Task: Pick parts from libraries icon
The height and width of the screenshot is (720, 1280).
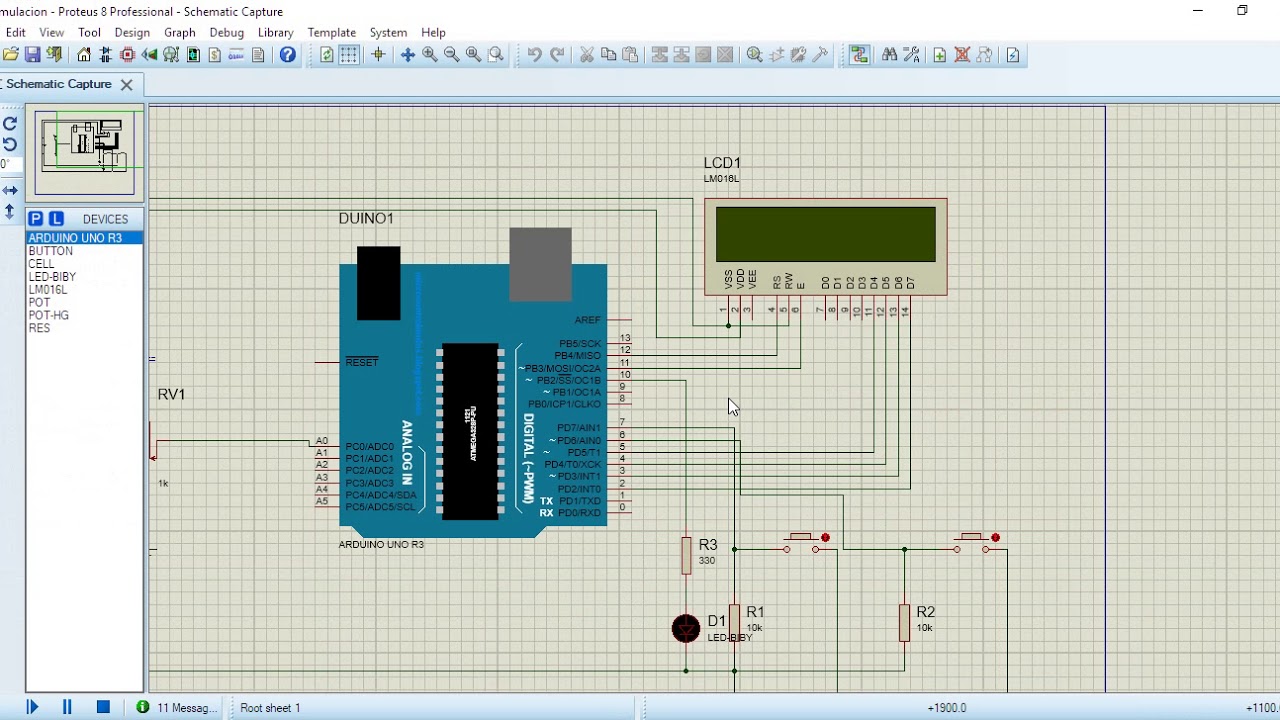Action: tap(755, 55)
